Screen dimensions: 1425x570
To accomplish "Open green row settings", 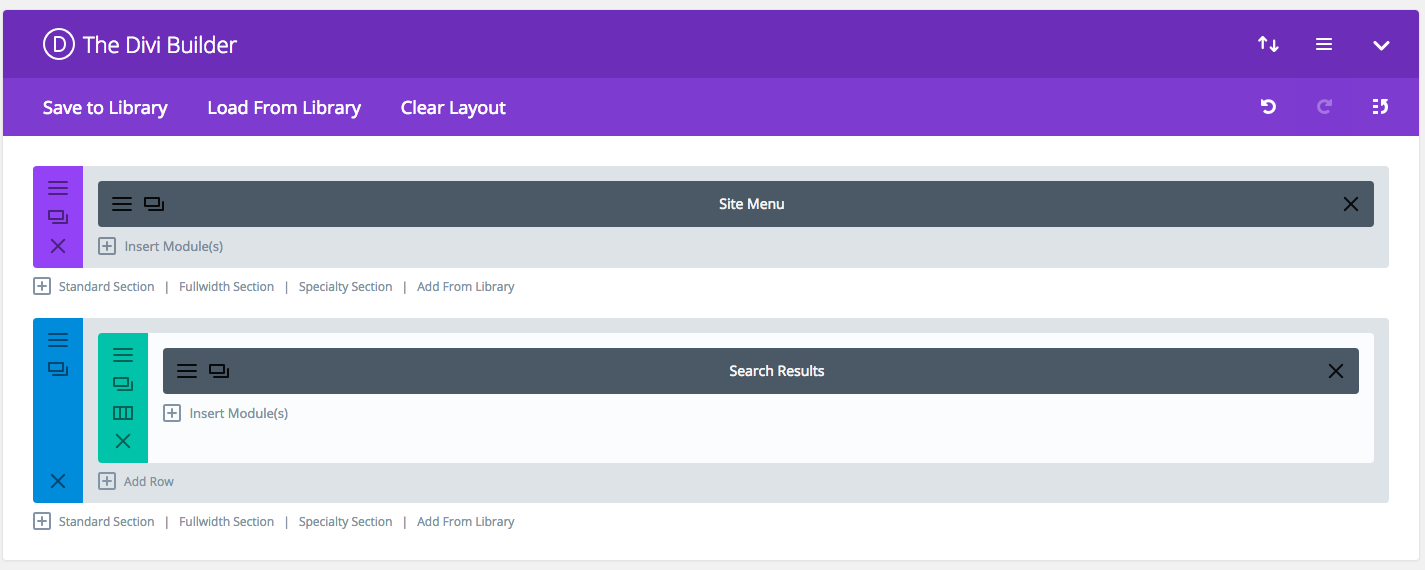I will 123,355.
